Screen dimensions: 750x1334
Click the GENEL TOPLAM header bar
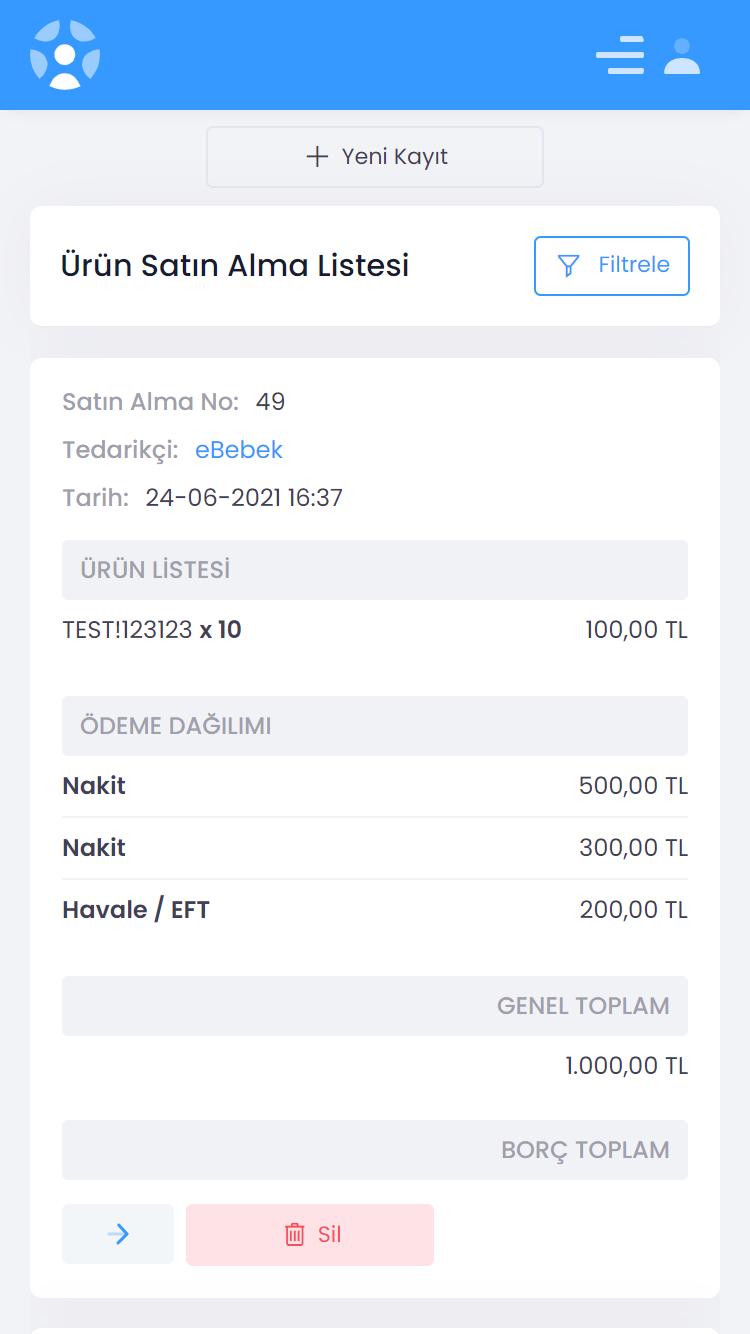click(x=375, y=1006)
